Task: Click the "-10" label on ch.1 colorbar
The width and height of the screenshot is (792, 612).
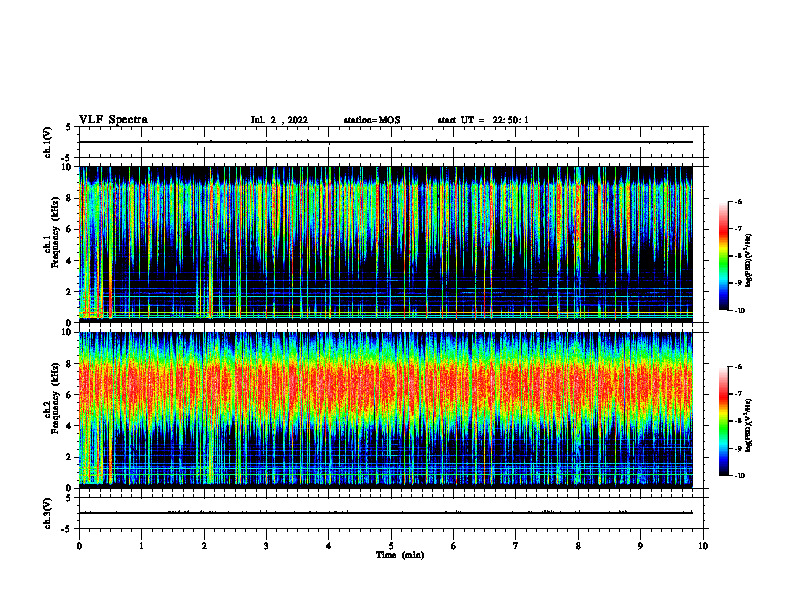Action: [739, 311]
